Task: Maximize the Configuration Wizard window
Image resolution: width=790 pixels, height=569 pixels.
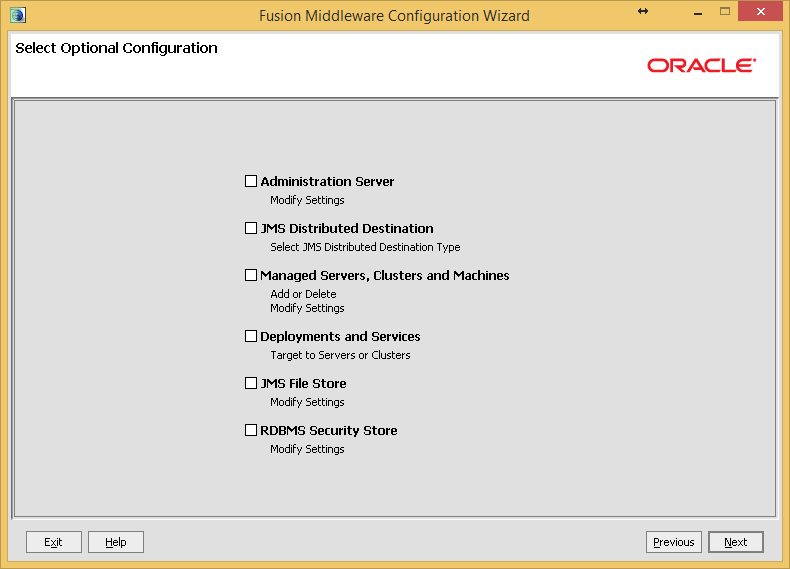Action: [x=725, y=11]
